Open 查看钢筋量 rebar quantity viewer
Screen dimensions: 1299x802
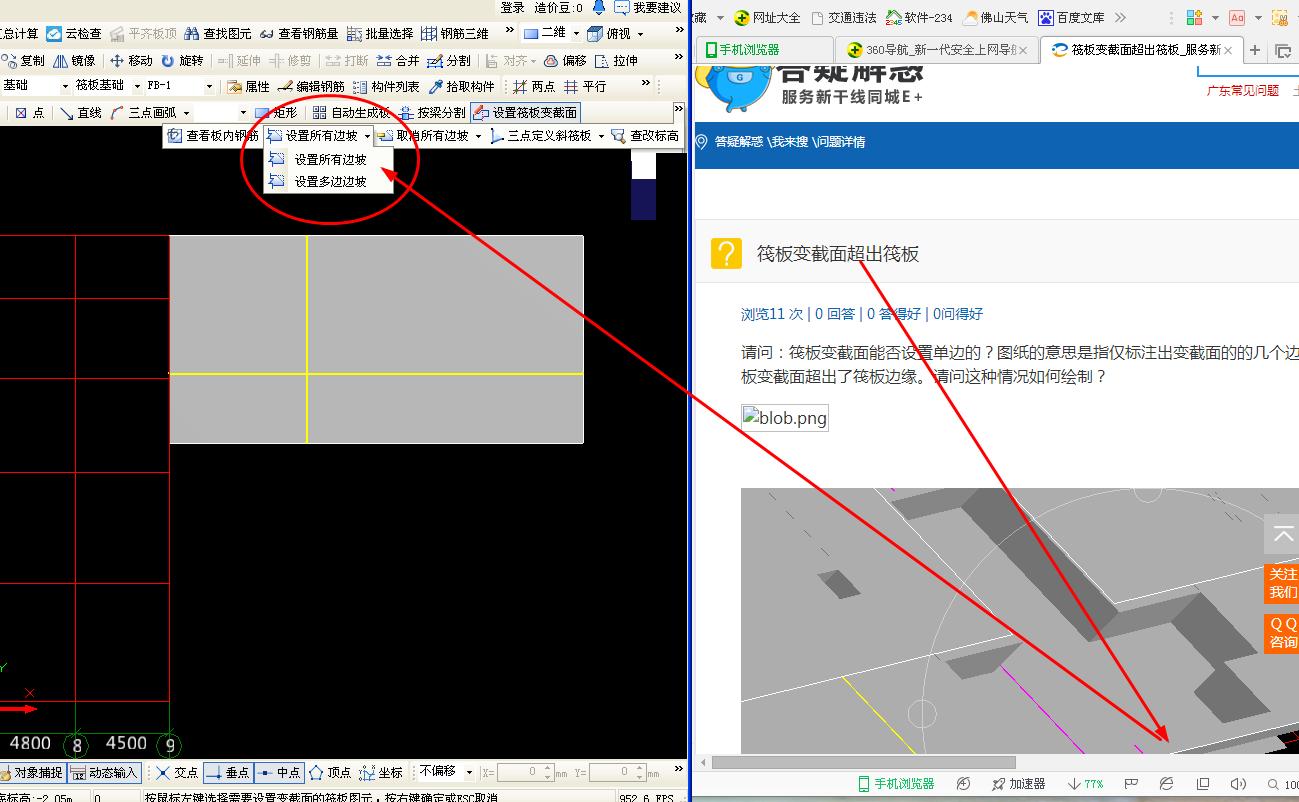point(299,34)
